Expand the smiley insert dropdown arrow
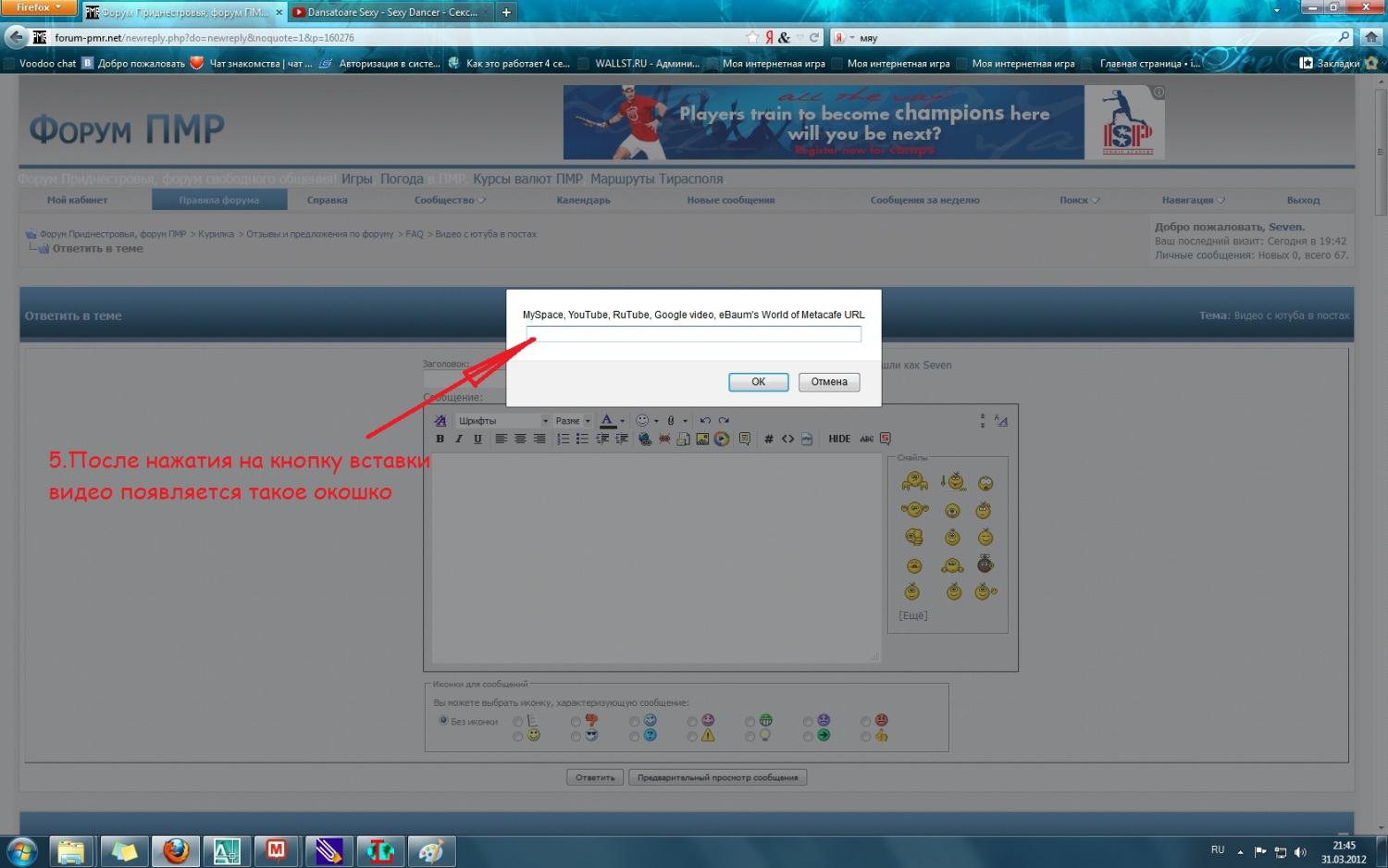Image resolution: width=1388 pixels, height=868 pixels. point(656,421)
